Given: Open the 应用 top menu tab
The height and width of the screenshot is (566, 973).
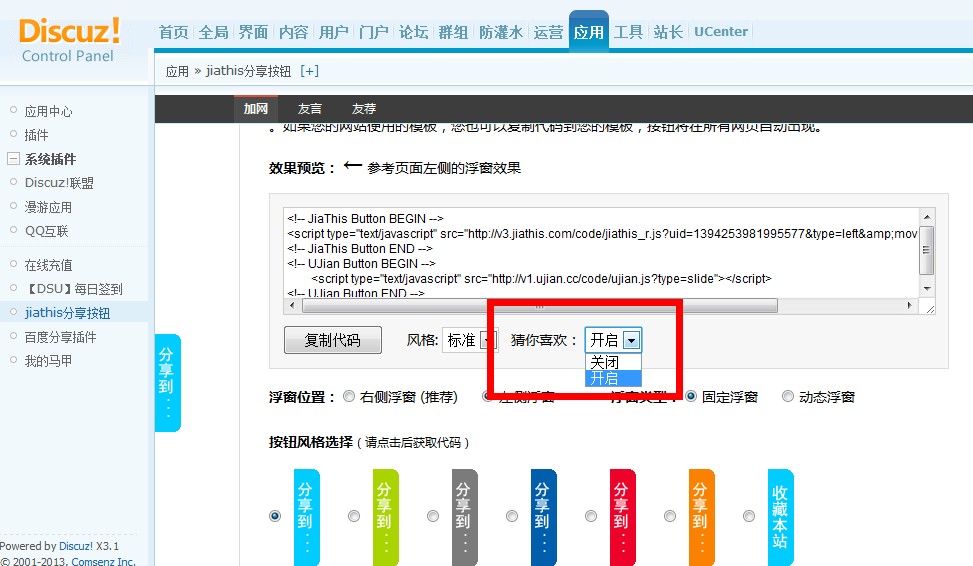Looking at the screenshot, I should click(x=588, y=30).
